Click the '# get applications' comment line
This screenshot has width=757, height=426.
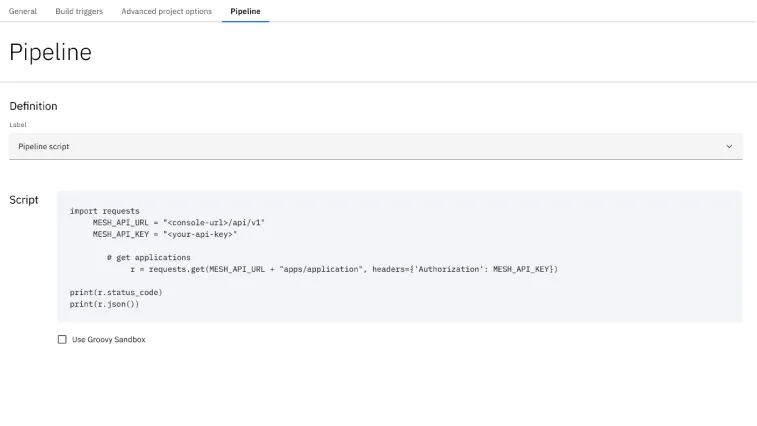click(x=148, y=257)
